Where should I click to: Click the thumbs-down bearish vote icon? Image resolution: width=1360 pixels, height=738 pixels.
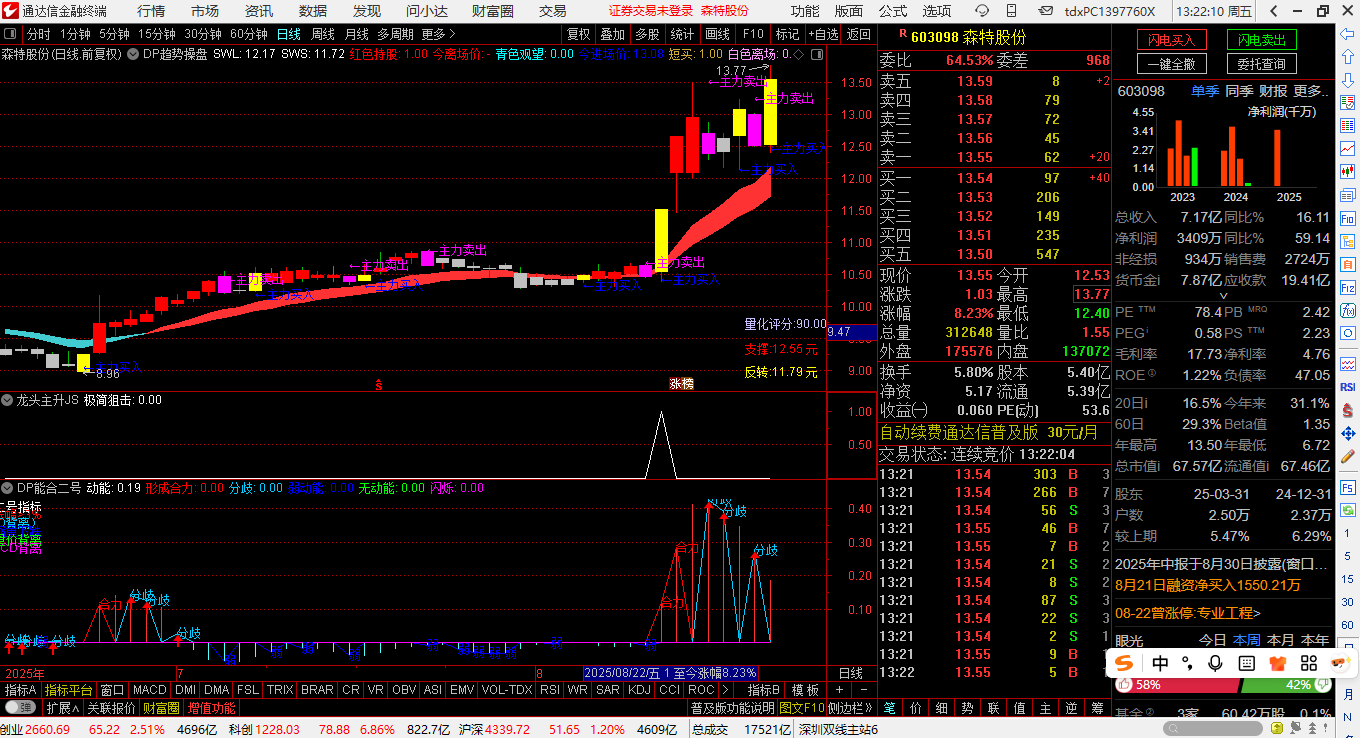click(x=1323, y=685)
